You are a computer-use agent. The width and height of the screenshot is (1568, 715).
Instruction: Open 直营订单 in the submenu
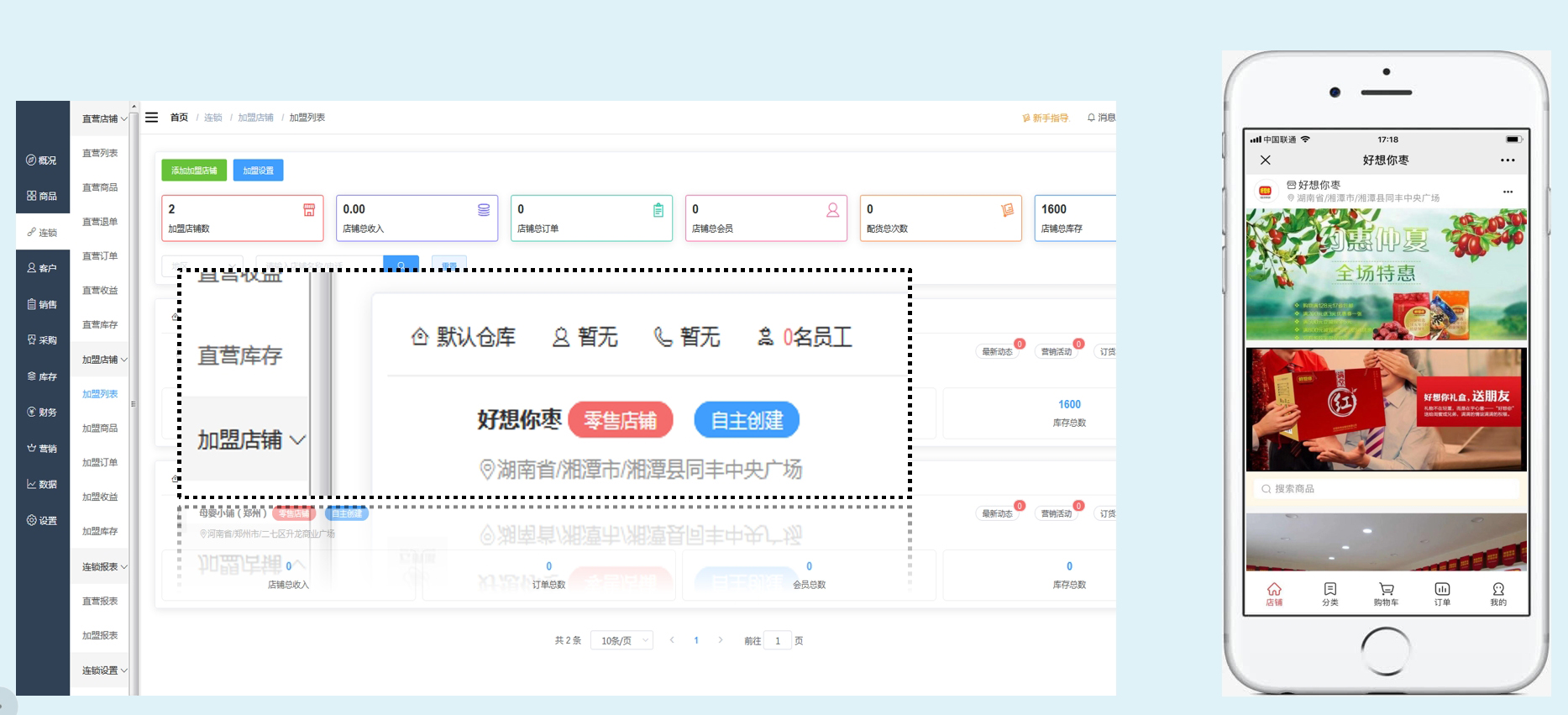[100, 256]
